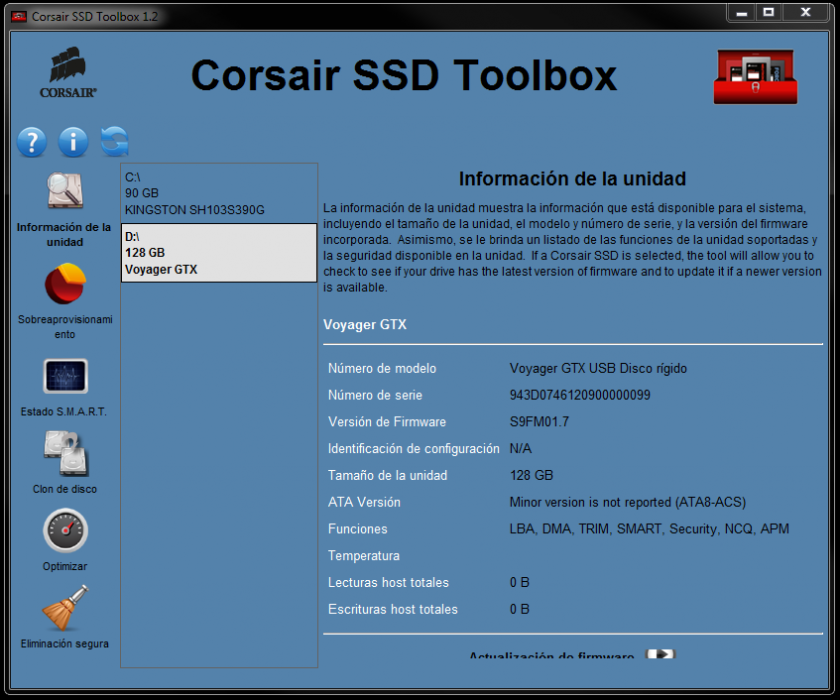Open Clon de disco drives icon
Image resolution: width=840 pixels, height=700 pixels.
(x=66, y=453)
